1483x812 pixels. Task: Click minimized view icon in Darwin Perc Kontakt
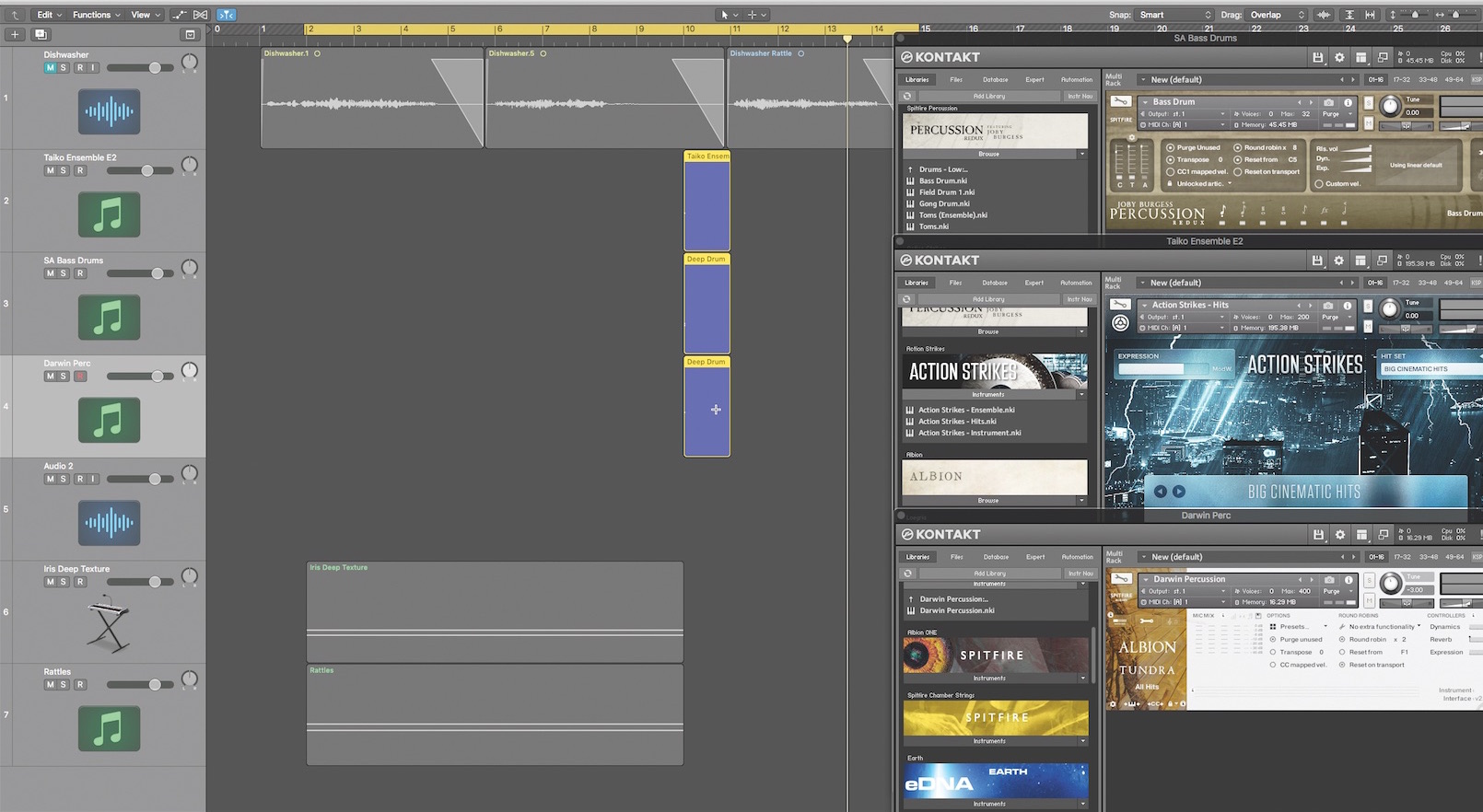[x=1384, y=535]
